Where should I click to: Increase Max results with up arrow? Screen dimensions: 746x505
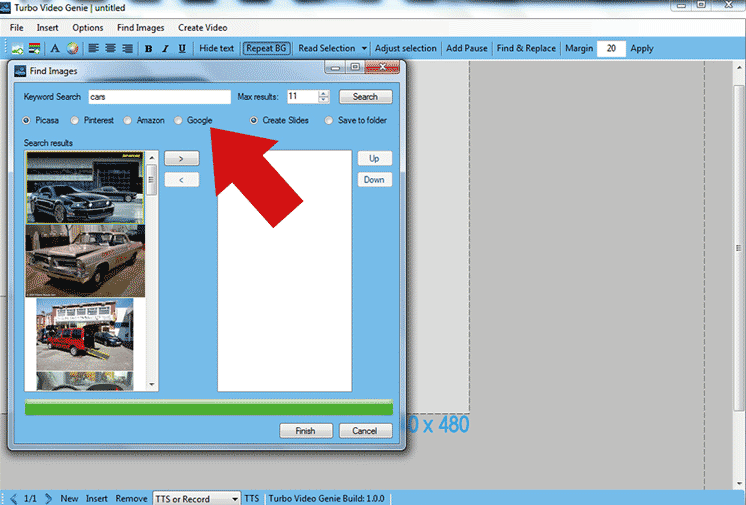pos(324,94)
